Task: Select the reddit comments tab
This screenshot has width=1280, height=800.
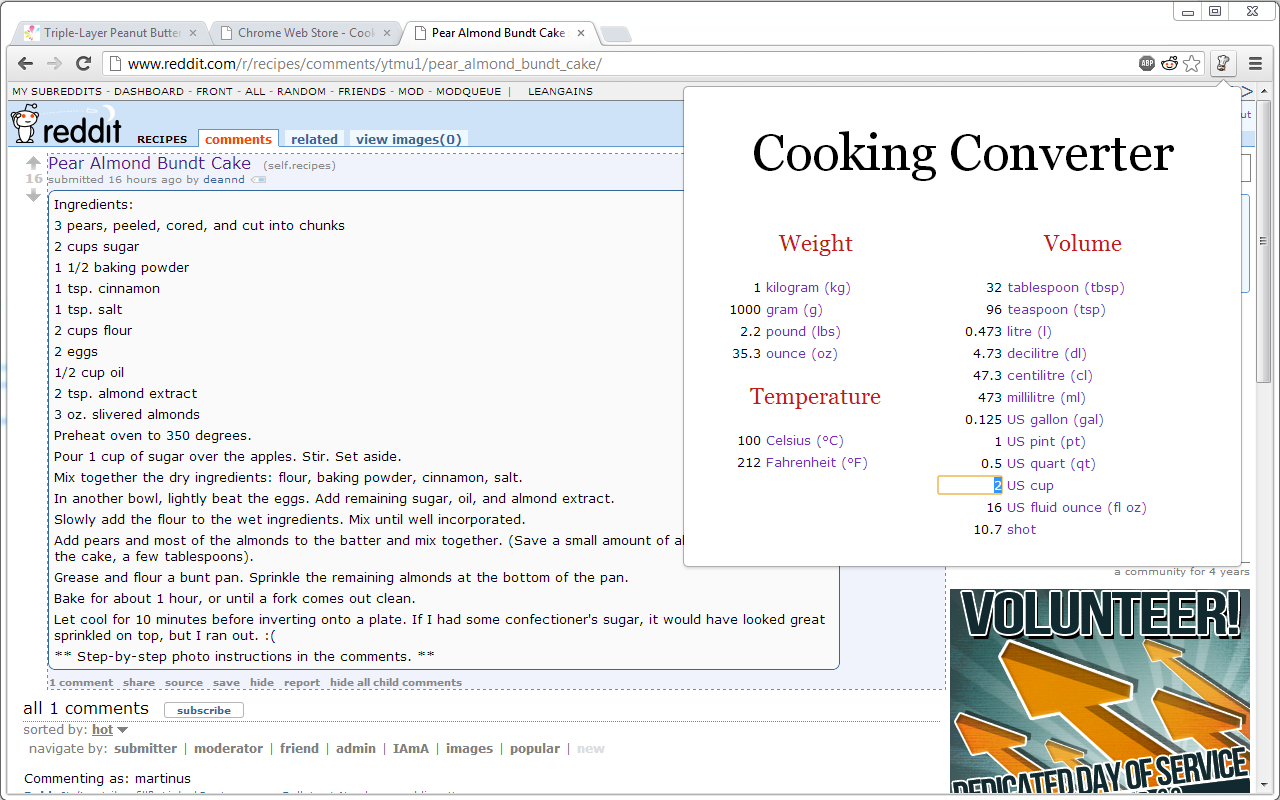Action: coord(238,139)
